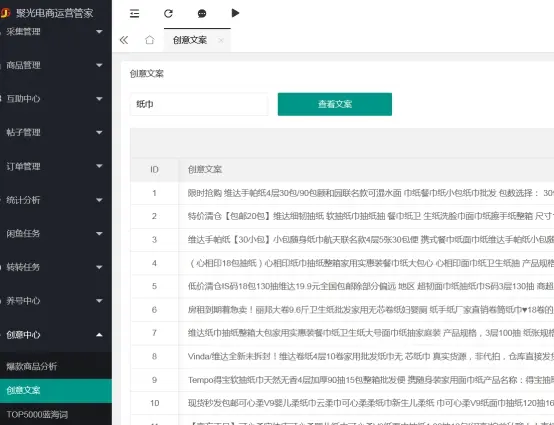
Task: Click the refresh icon in top toolbar
Action: click(x=168, y=13)
